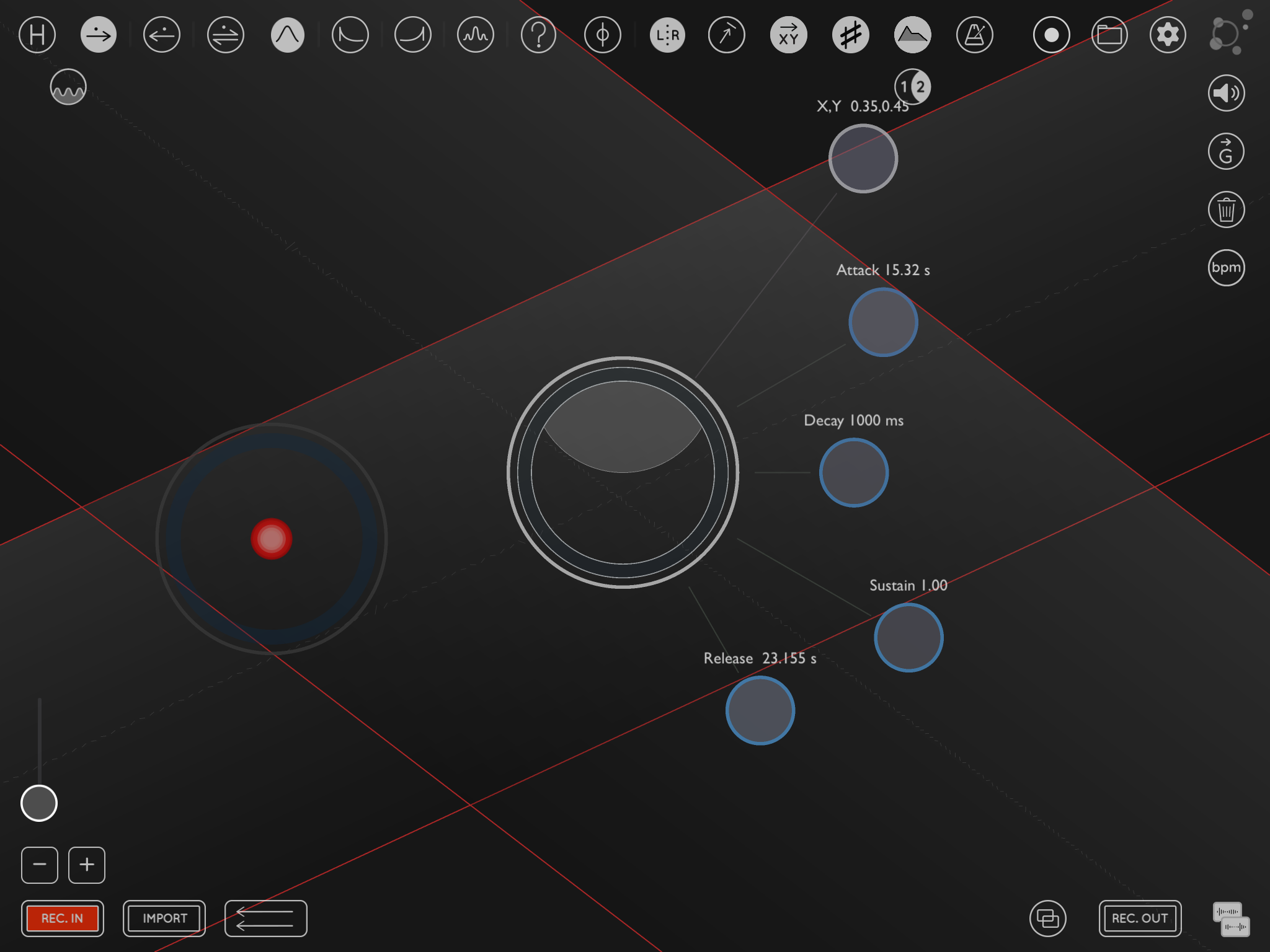Select the reverse playback arrow icon
The width and height of the screenshot is (1270, 952).
pyautogui.click(x=161, y=35)
